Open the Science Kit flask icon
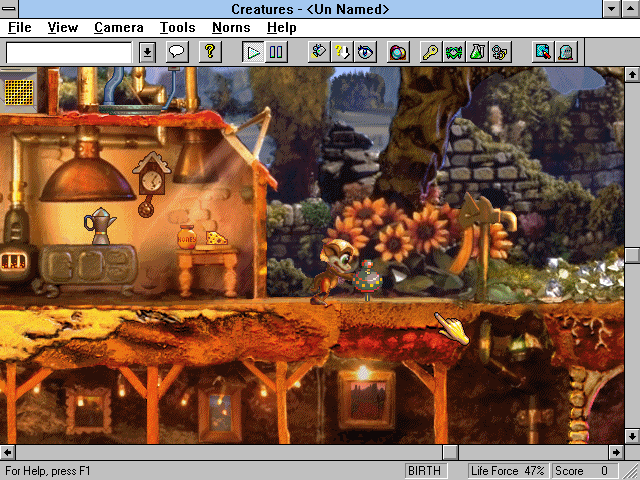This screenshot has height=480, width=640. 477,52
